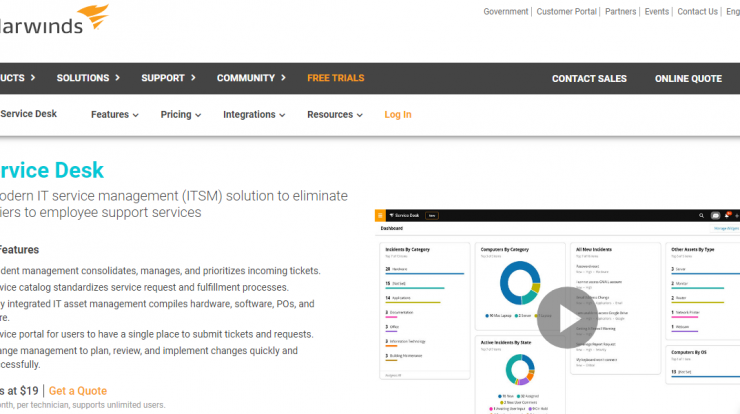Click the chat bubble icon in the dashboard preview
Screen dimensions: 740x414
coord(715,216)
